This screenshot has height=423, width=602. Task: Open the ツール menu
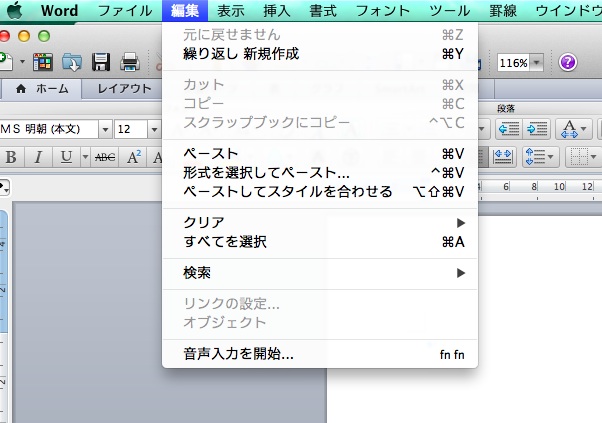[x=450, y=10]
